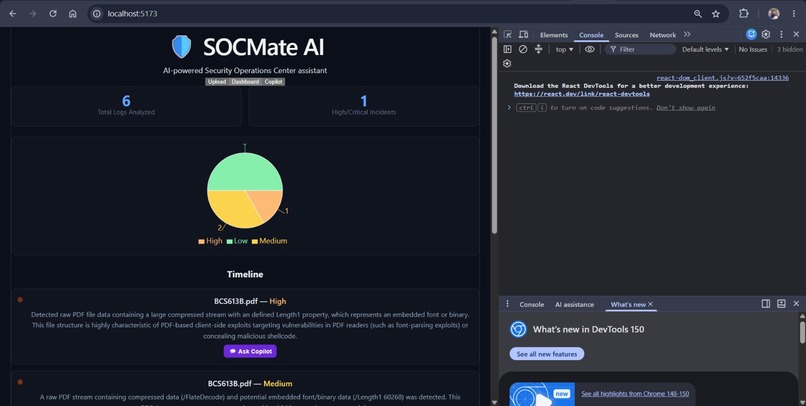
Task: Play the What's new video thumbnail
Action: point(542,394)
